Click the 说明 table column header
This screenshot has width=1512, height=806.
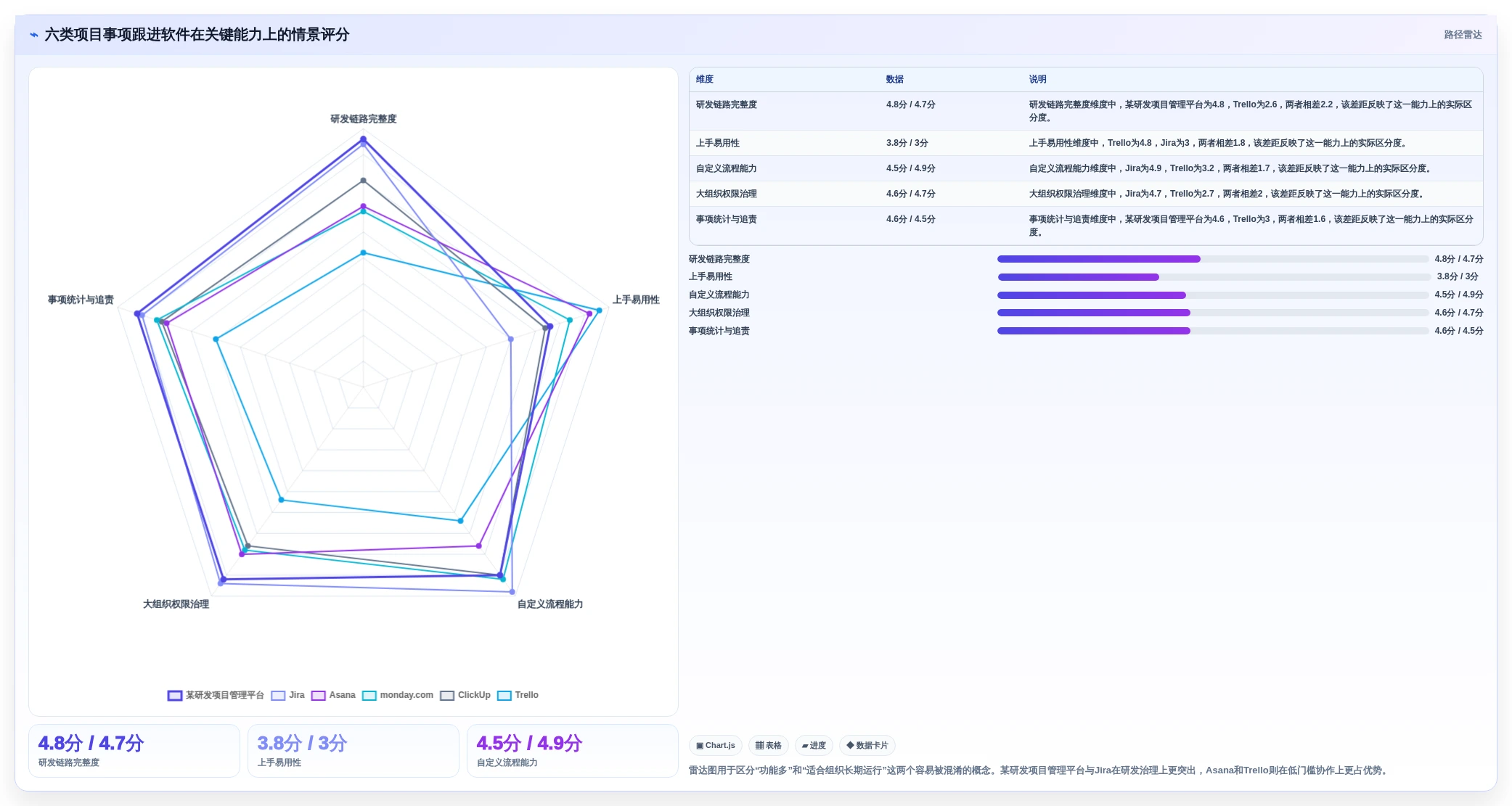pos(1038,79)
